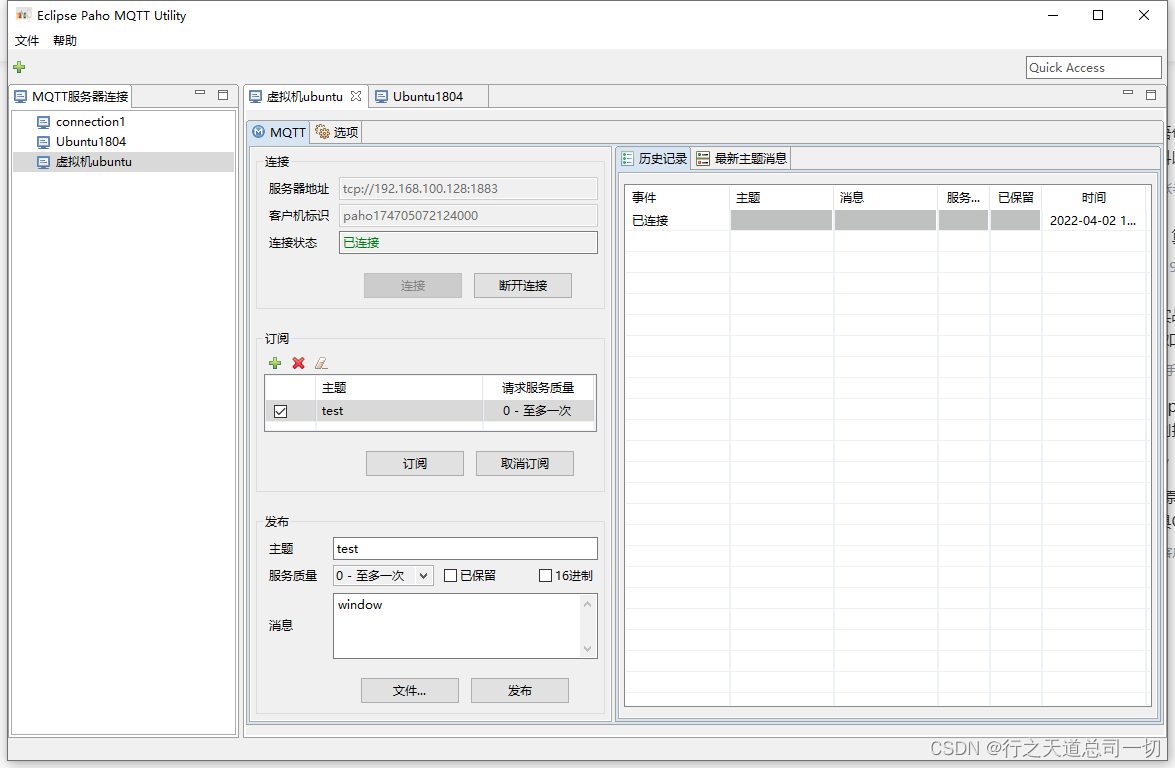
Task: Click the 2022-04-02 time cell
Action: pos(1093,221)
